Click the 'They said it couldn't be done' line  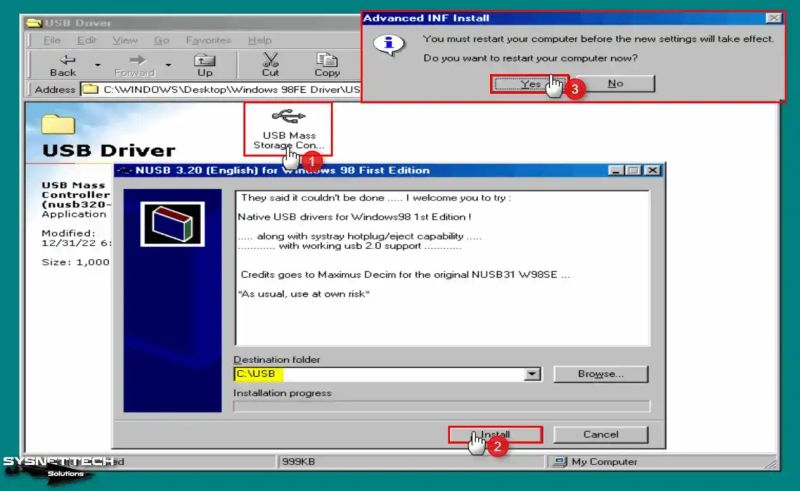tap(376, 198)
